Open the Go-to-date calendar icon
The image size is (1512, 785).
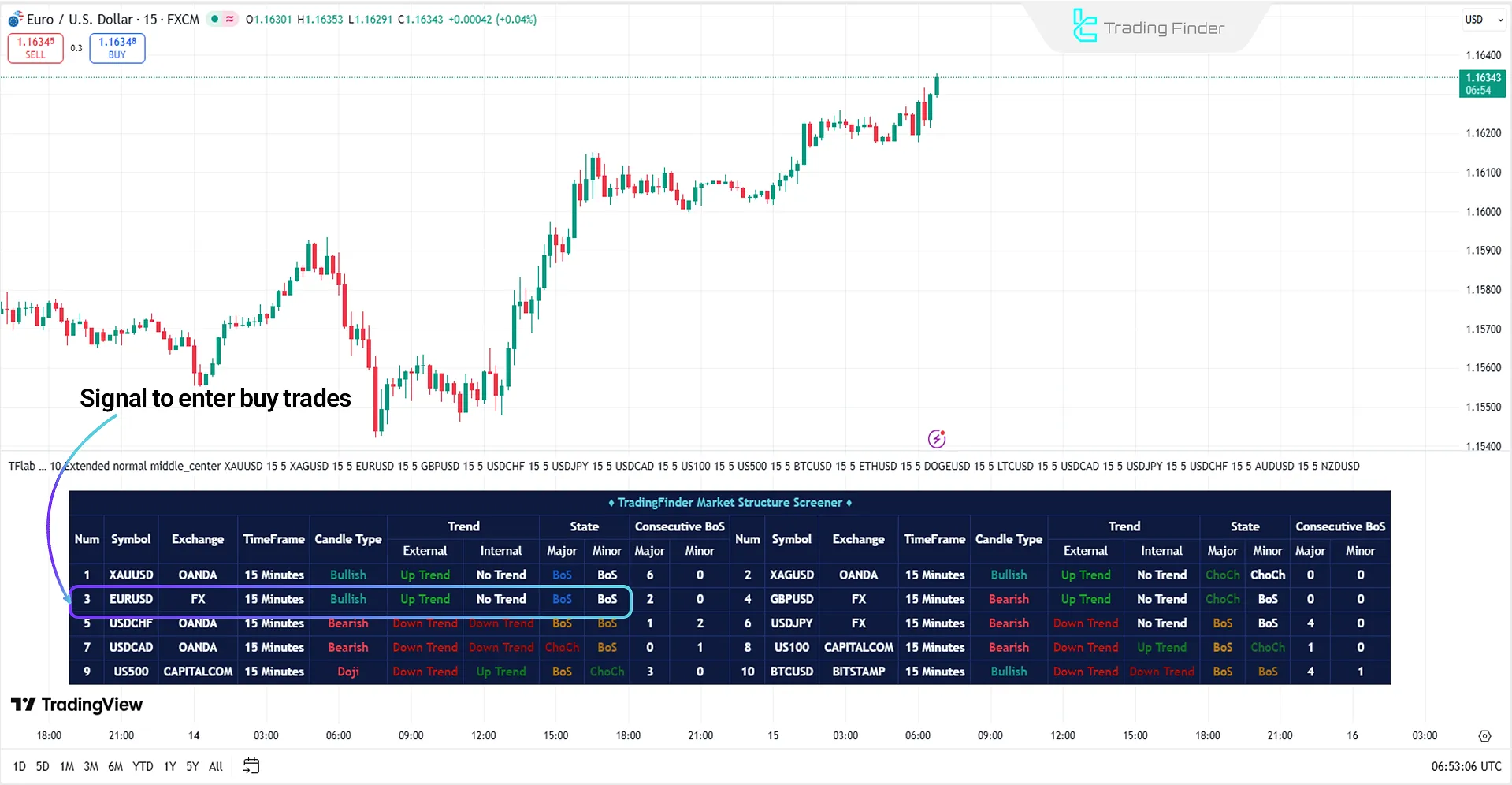251,765
